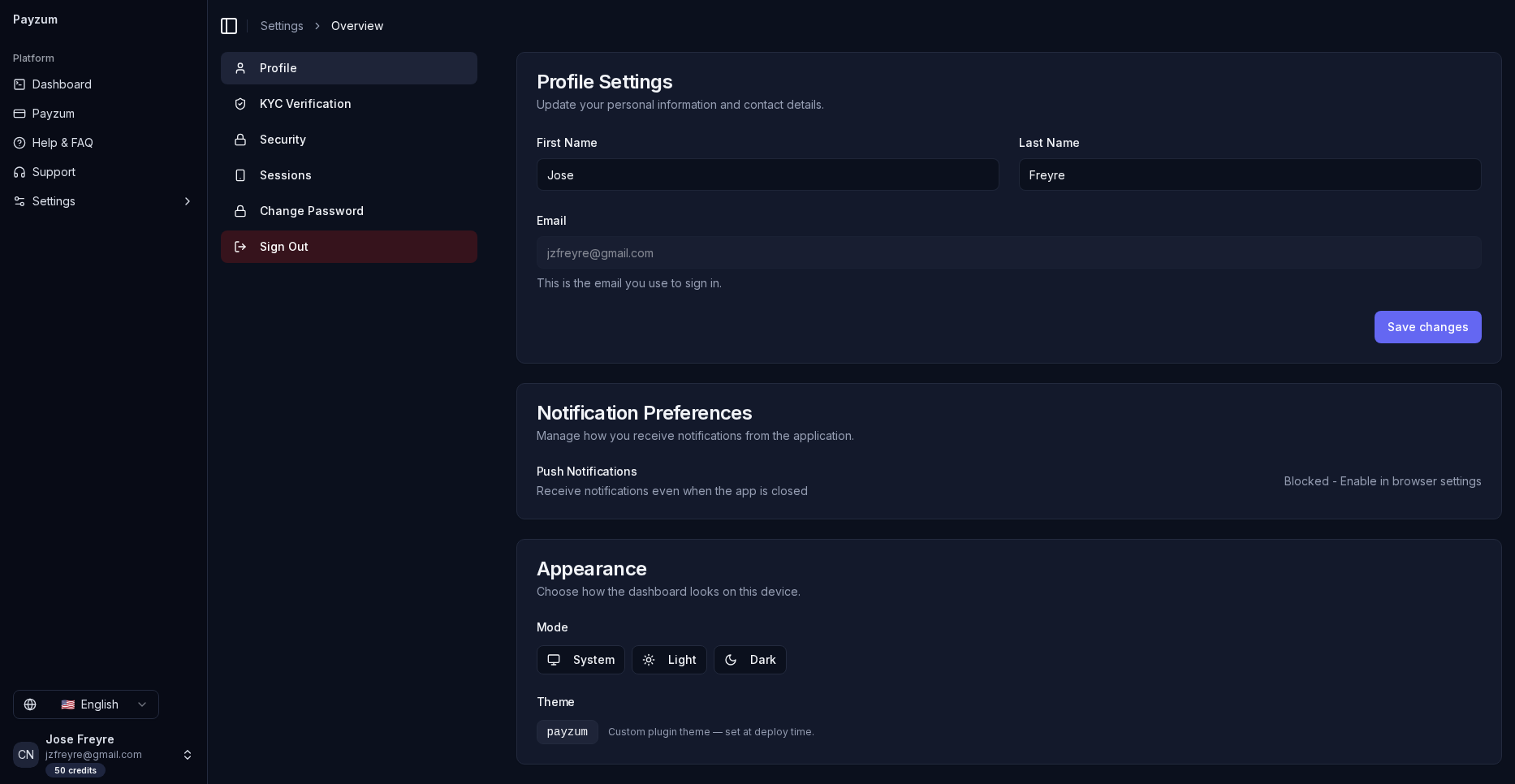
Task: Click the Settings breadcrumb link
Action: pos(282,26)
